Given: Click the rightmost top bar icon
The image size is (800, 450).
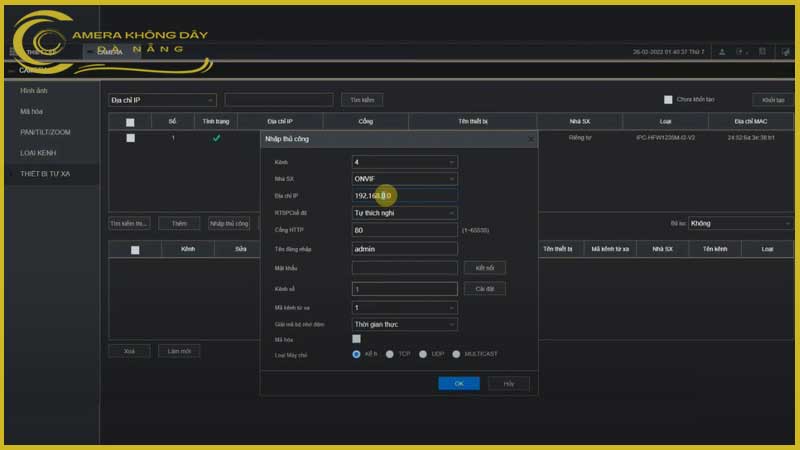Looking at the screenshot, I should [x=783, y=52].
